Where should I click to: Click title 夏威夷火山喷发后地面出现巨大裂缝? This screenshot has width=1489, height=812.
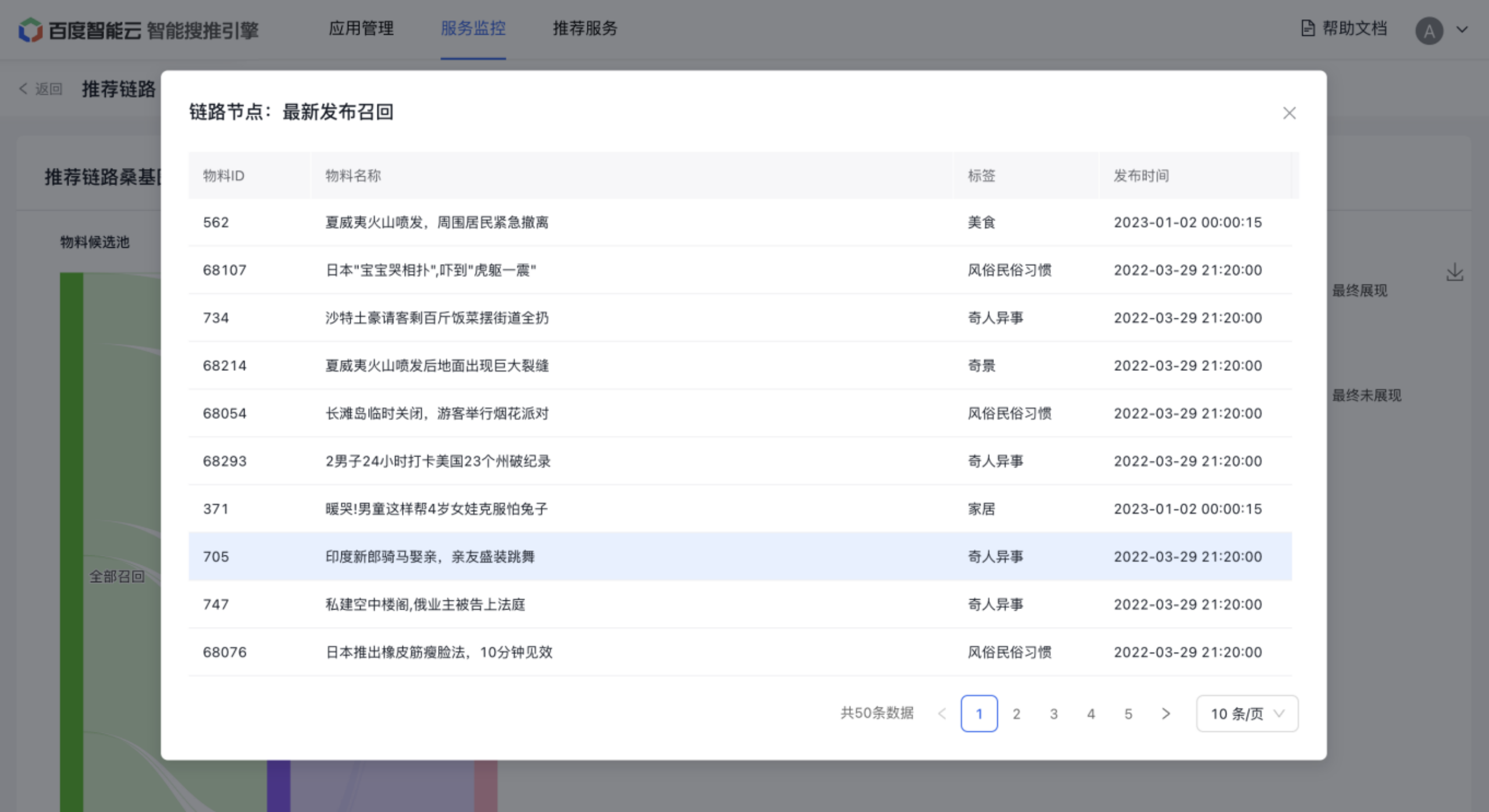coord(437,366)
